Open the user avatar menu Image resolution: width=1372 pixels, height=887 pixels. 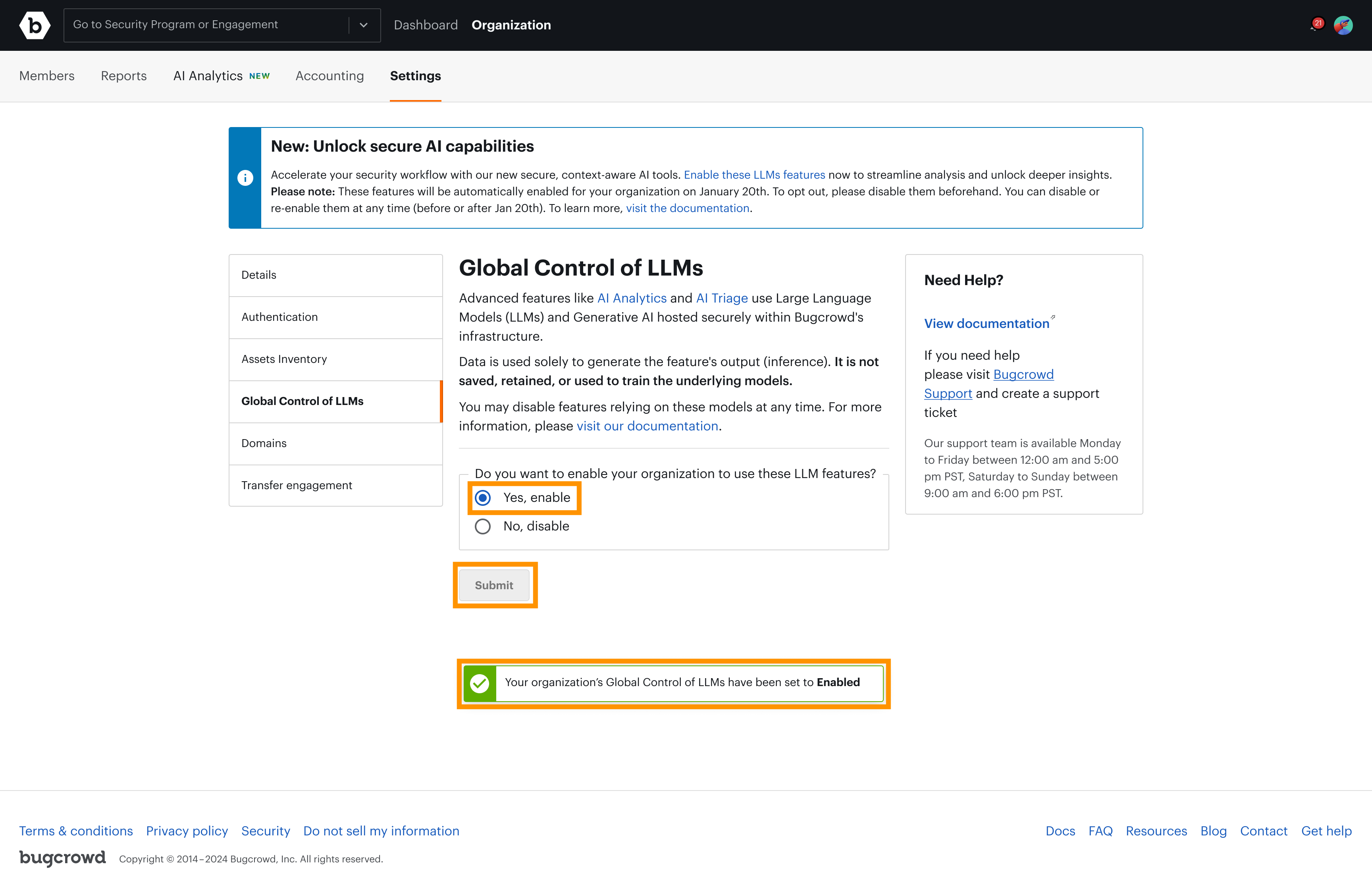[x=1344, y=25]
